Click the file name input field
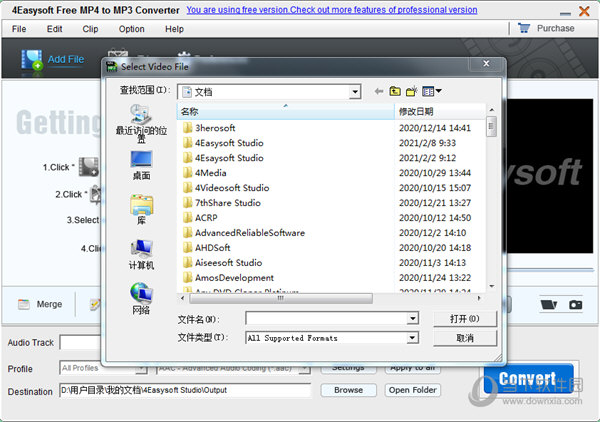Screen dimensions: 600x422 pyautogui.click(x=327, y=318)
